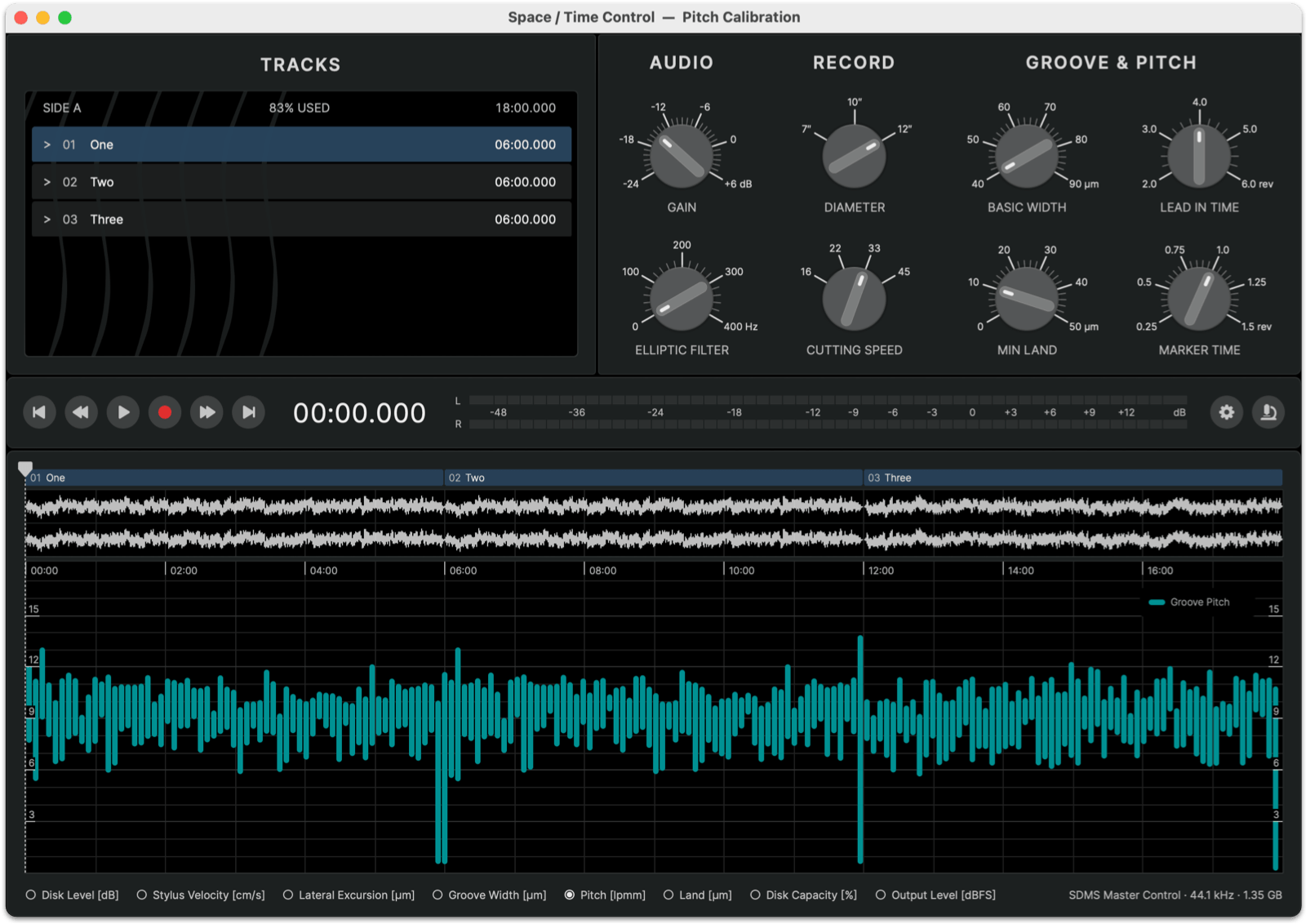Viewport: 1306px width, 924px height.
Task: Click the SIDE A label
Action: click(62, 108)
